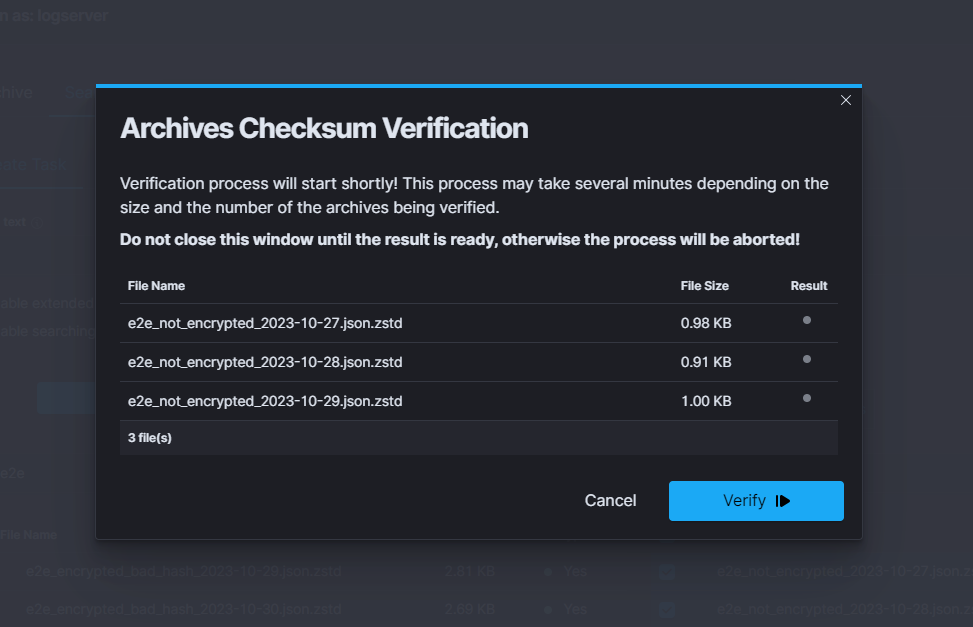Click the File Name column header
Screen dimensions: 973x627
(156, 286)
